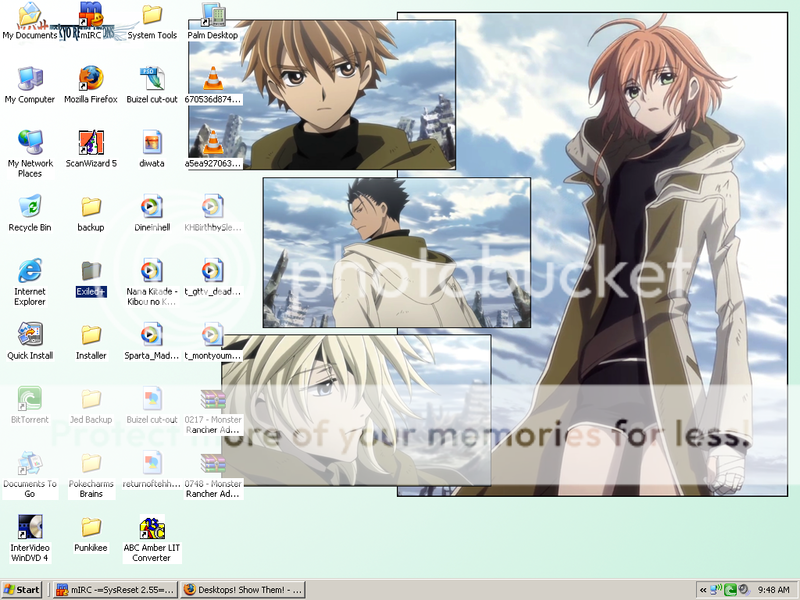Open the backup folder
Viewport: 800px width, 600px height.
[91, 213]
